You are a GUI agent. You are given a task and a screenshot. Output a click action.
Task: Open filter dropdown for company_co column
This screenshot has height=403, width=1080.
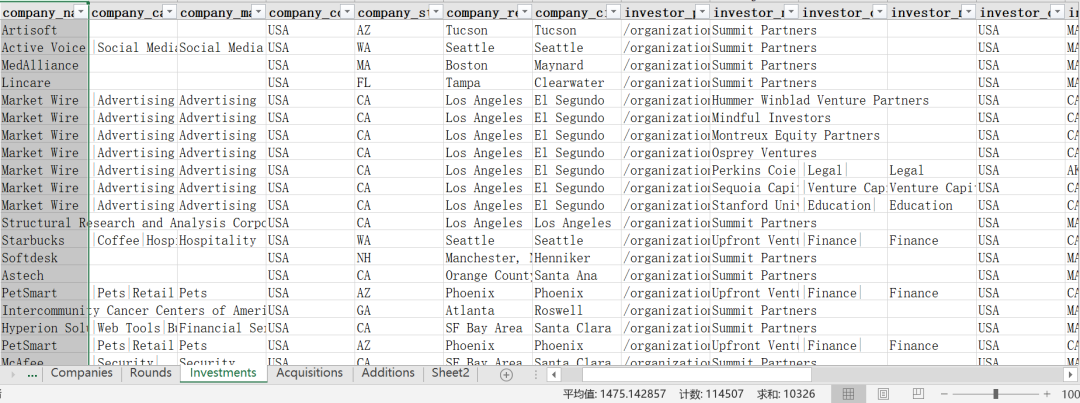pyautogui.click(x=347, y=12)
